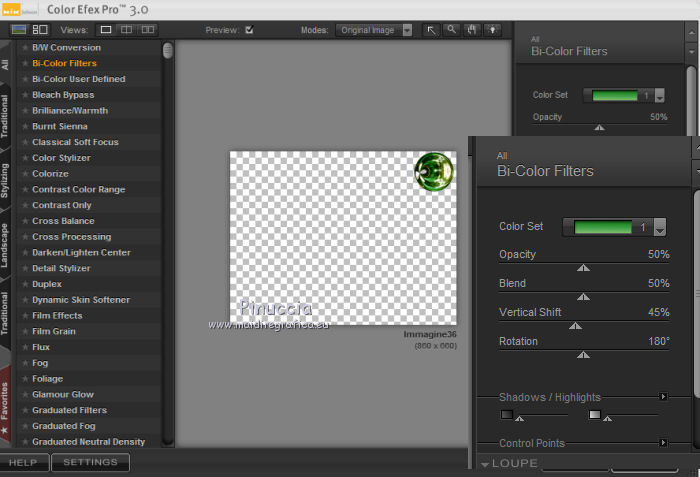The height and width of the screenshot is (477, 700).
Task: Click the lightbulb background color tool
Action: click(492, 30)
